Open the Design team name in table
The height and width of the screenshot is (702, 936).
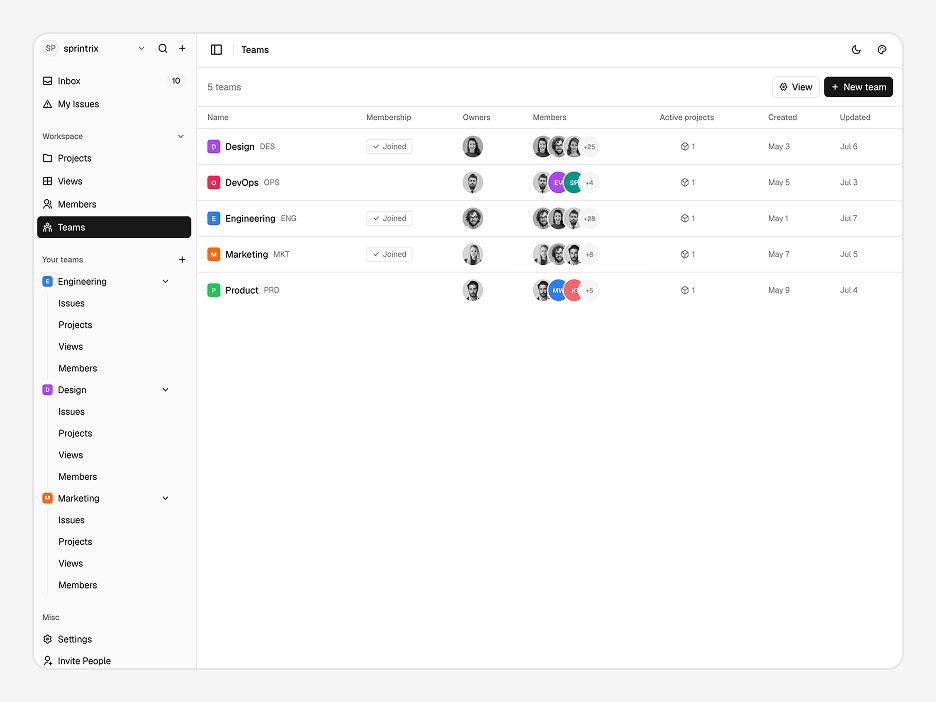[240, 147]
